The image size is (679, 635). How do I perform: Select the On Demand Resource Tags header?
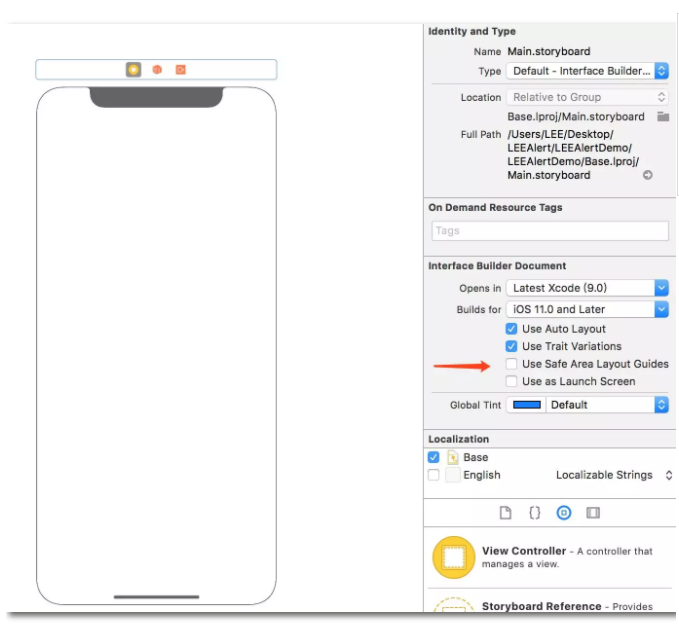(495, 207)
